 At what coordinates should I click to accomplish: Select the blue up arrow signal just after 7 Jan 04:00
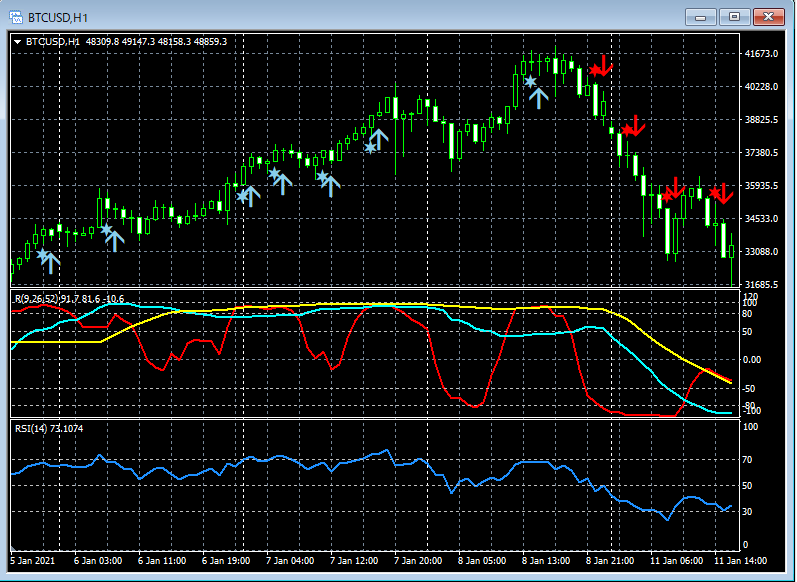tap(283, 184)
